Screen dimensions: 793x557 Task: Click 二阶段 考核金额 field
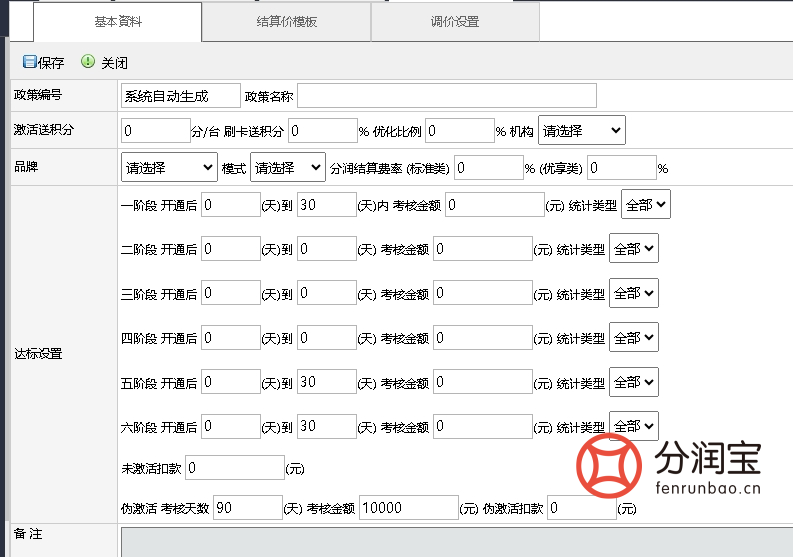[482, 248]
